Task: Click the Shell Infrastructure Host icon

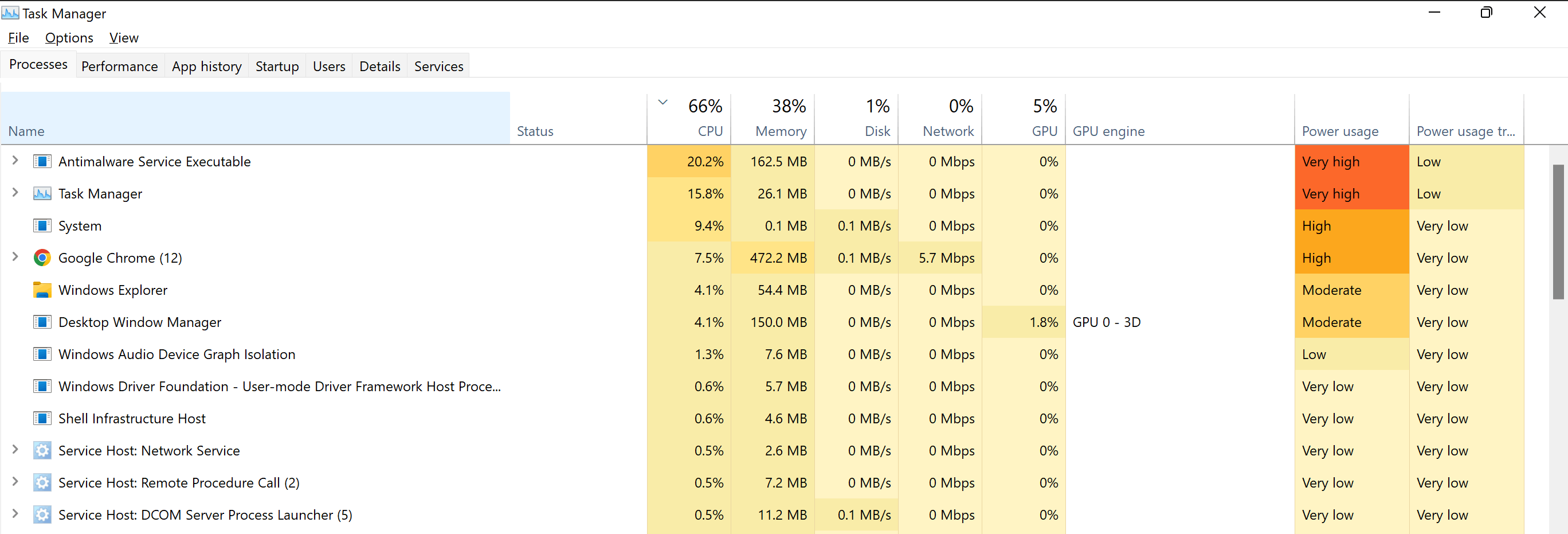Action: pos(42,418)
